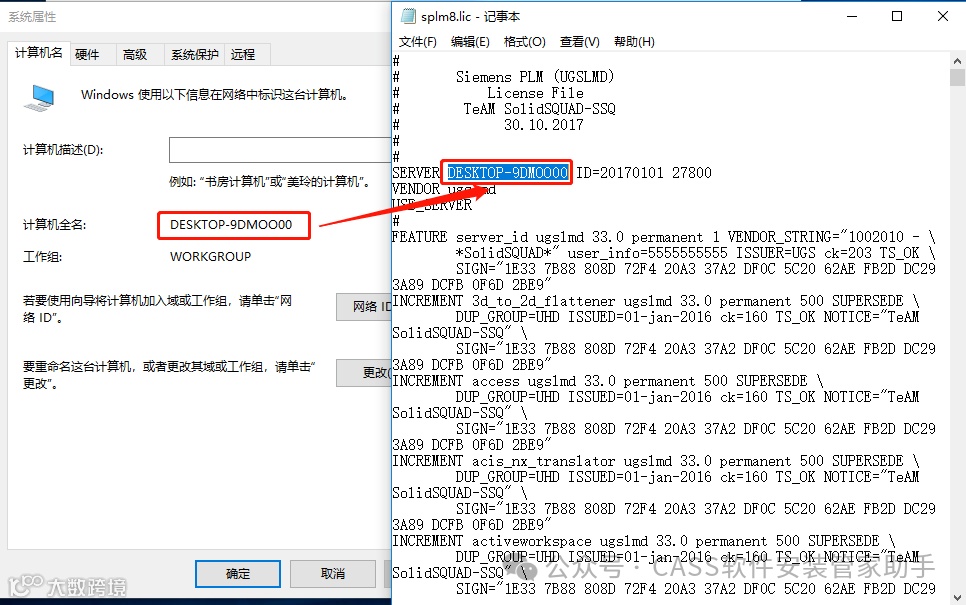This screenshot has width=966, height=605.
Task: Open the 文件(F) menu
Action: (x=418, y=41)
